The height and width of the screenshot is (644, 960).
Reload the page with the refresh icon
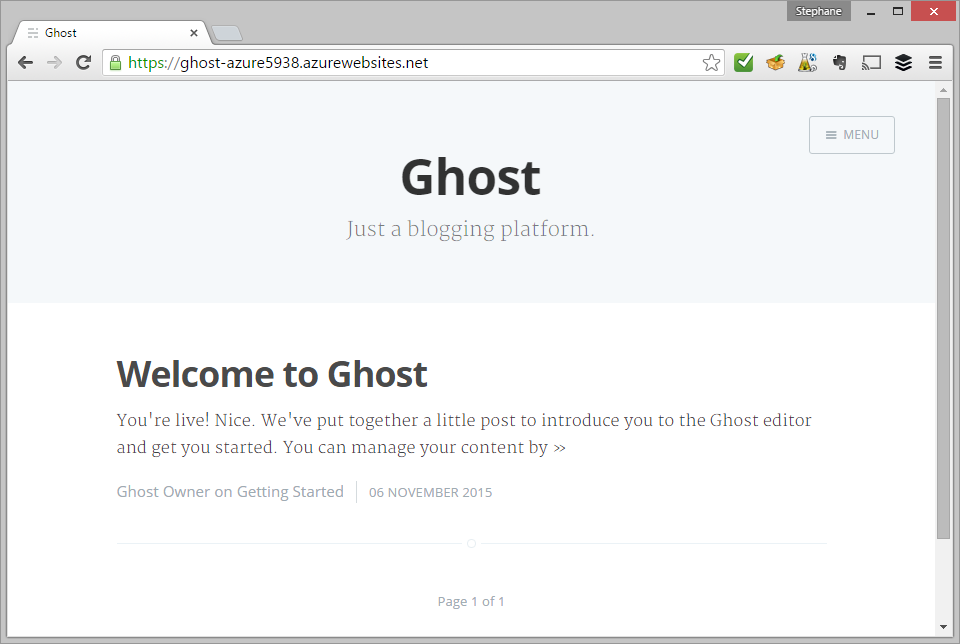[83, 62]
